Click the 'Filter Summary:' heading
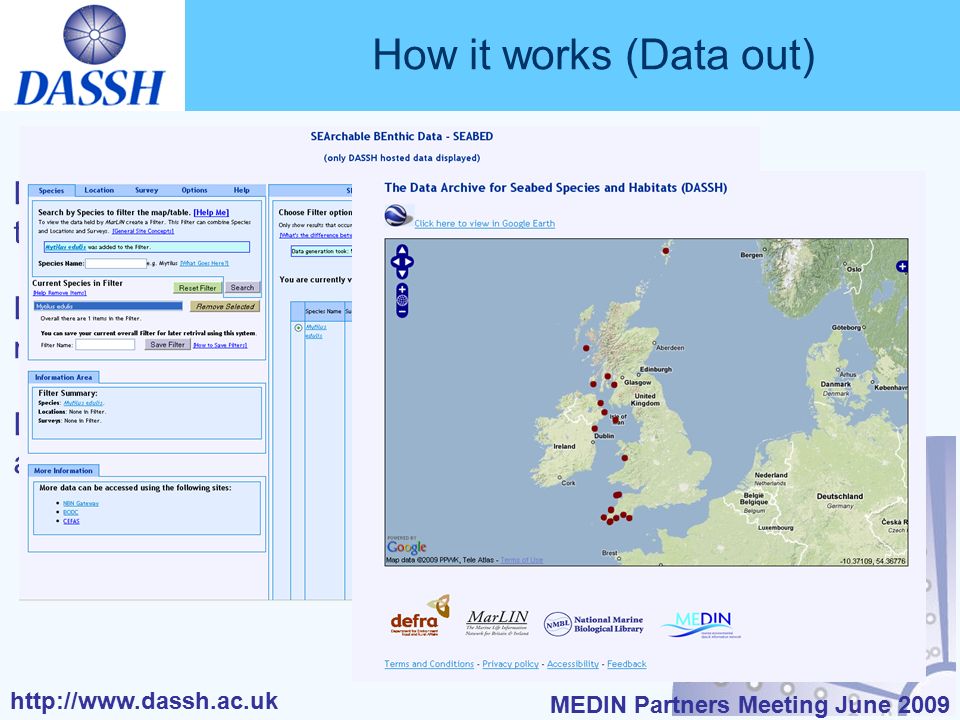Viewport: 960px width, 720px height. click(x=68, y=393)
